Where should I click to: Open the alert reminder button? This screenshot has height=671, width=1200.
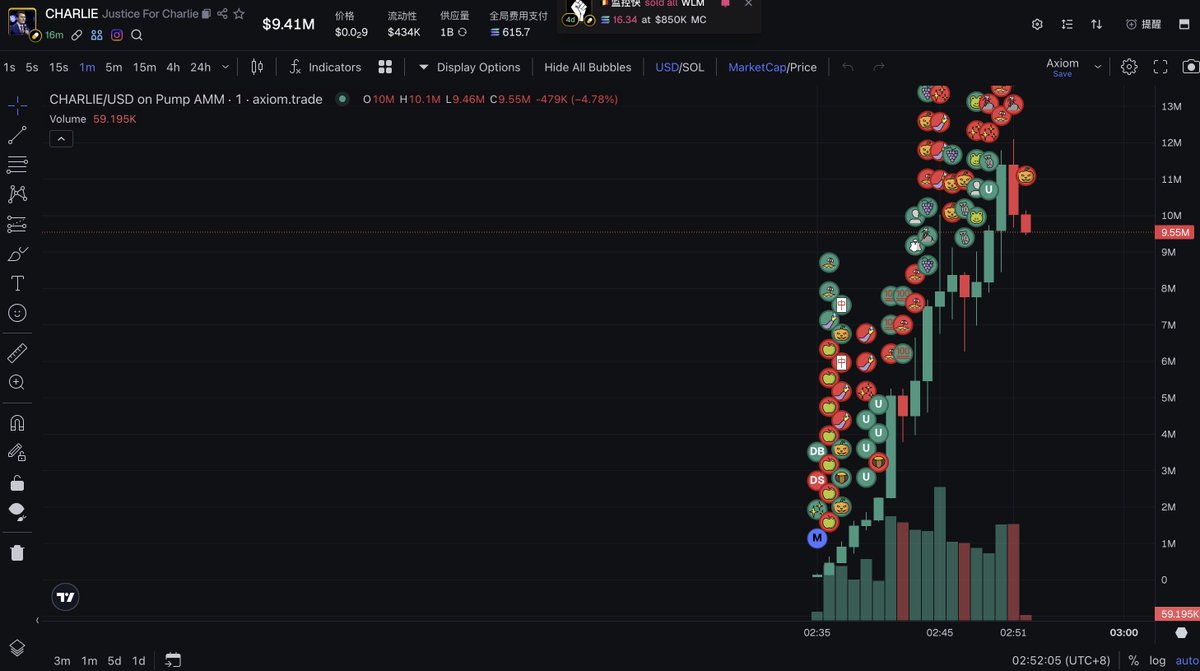pyautogui.click(x=1143, y=24)
